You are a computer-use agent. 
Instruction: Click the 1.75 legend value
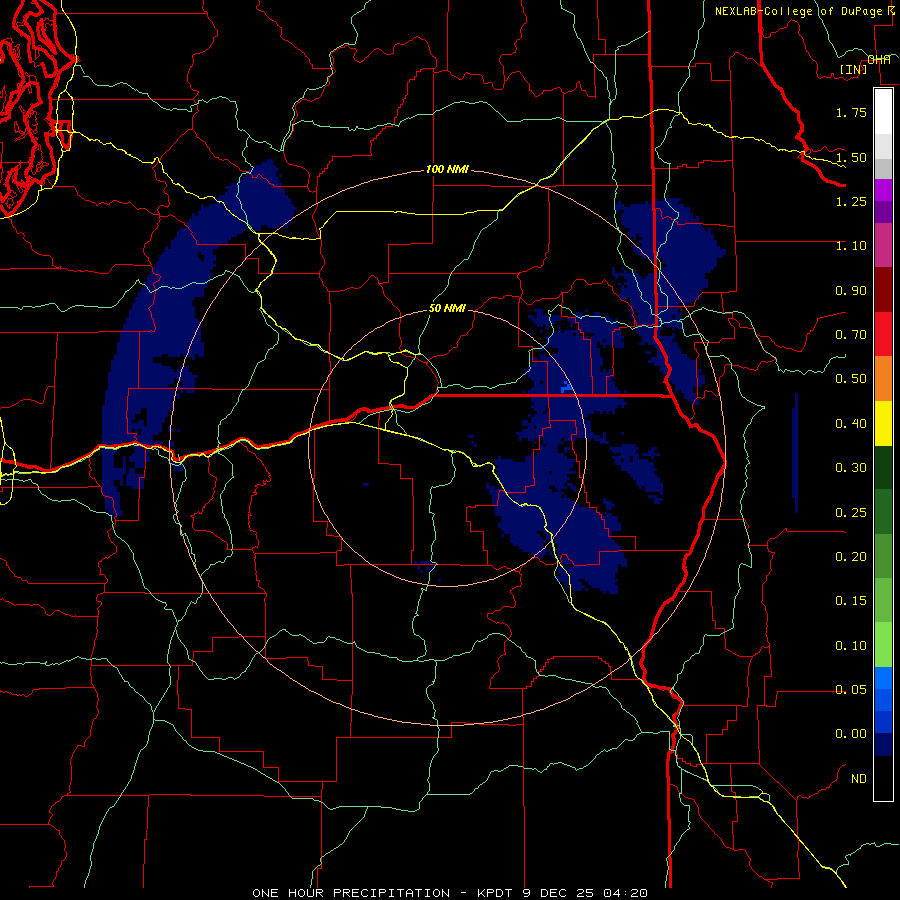[851, 112]
